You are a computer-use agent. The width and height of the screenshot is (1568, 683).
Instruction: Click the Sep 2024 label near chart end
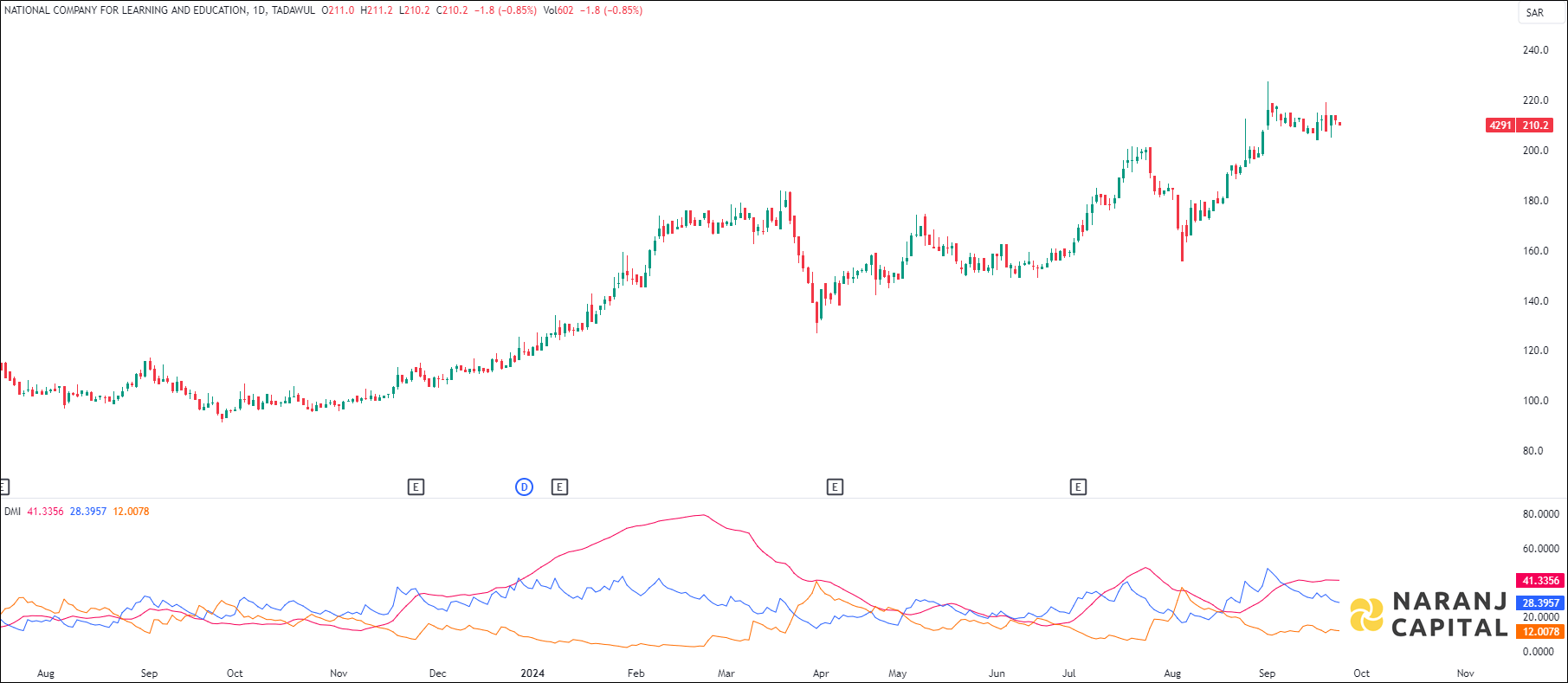1267,673
